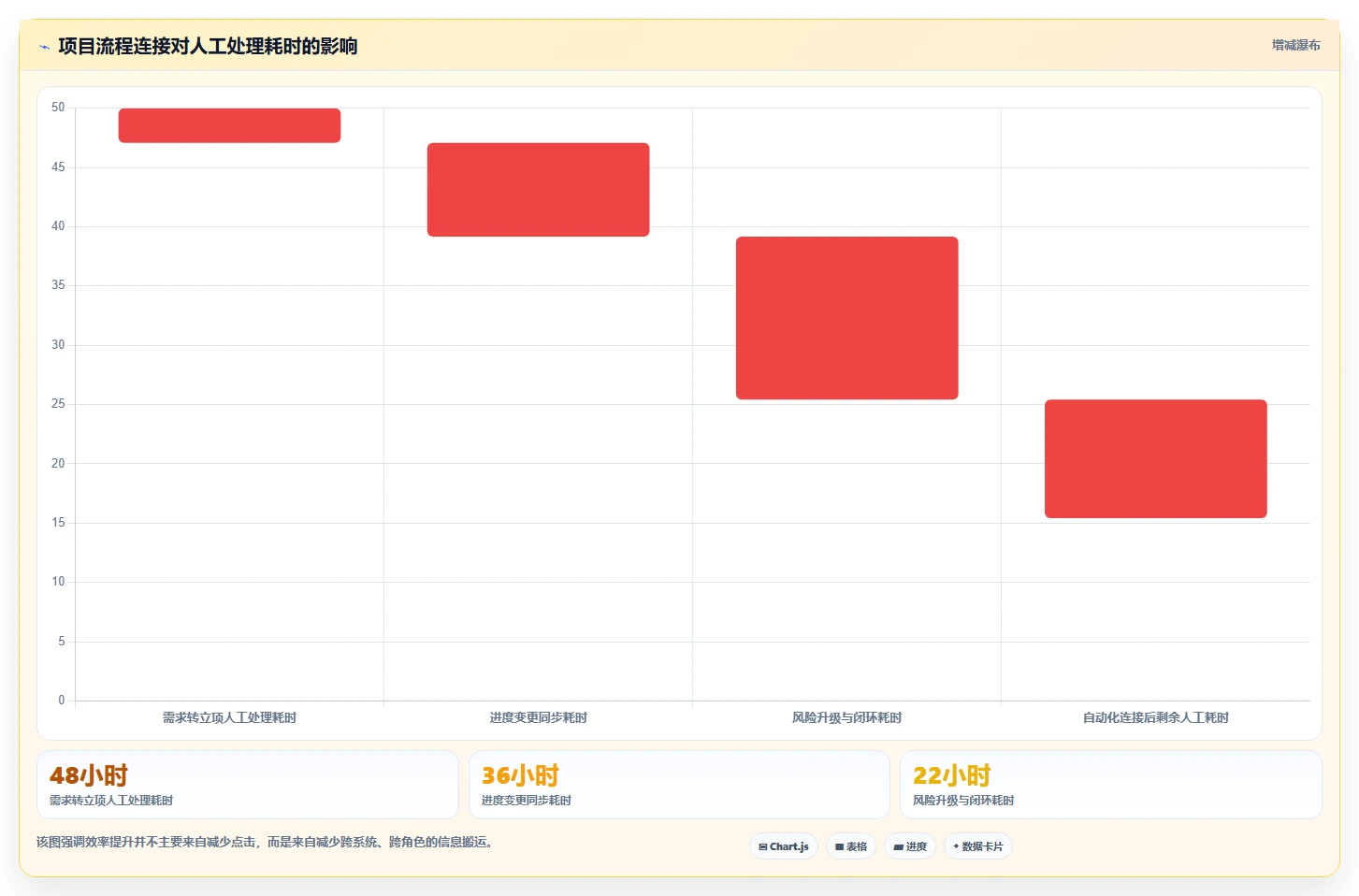Click the red bar for 需求转立项人工处理耗时
The image size is (1359, 896).
pyautogui.click(x=229, y=125)
